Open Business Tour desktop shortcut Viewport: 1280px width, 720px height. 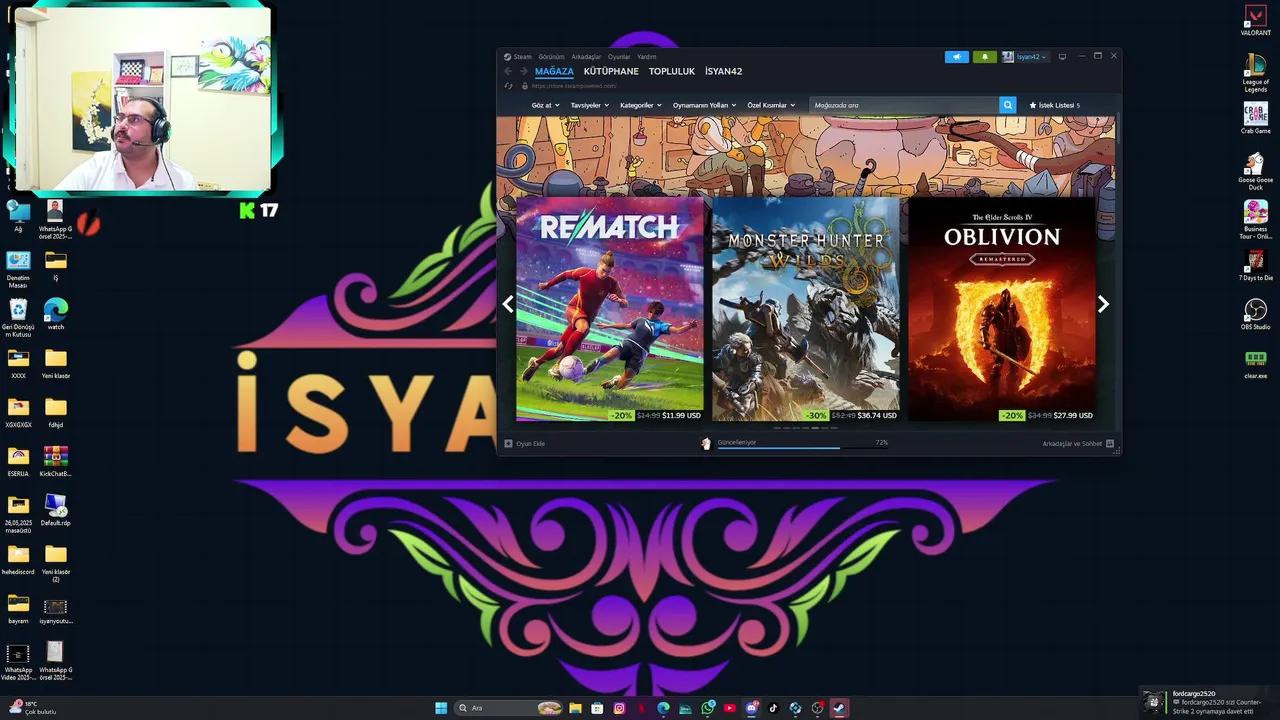pos(1255,219)
